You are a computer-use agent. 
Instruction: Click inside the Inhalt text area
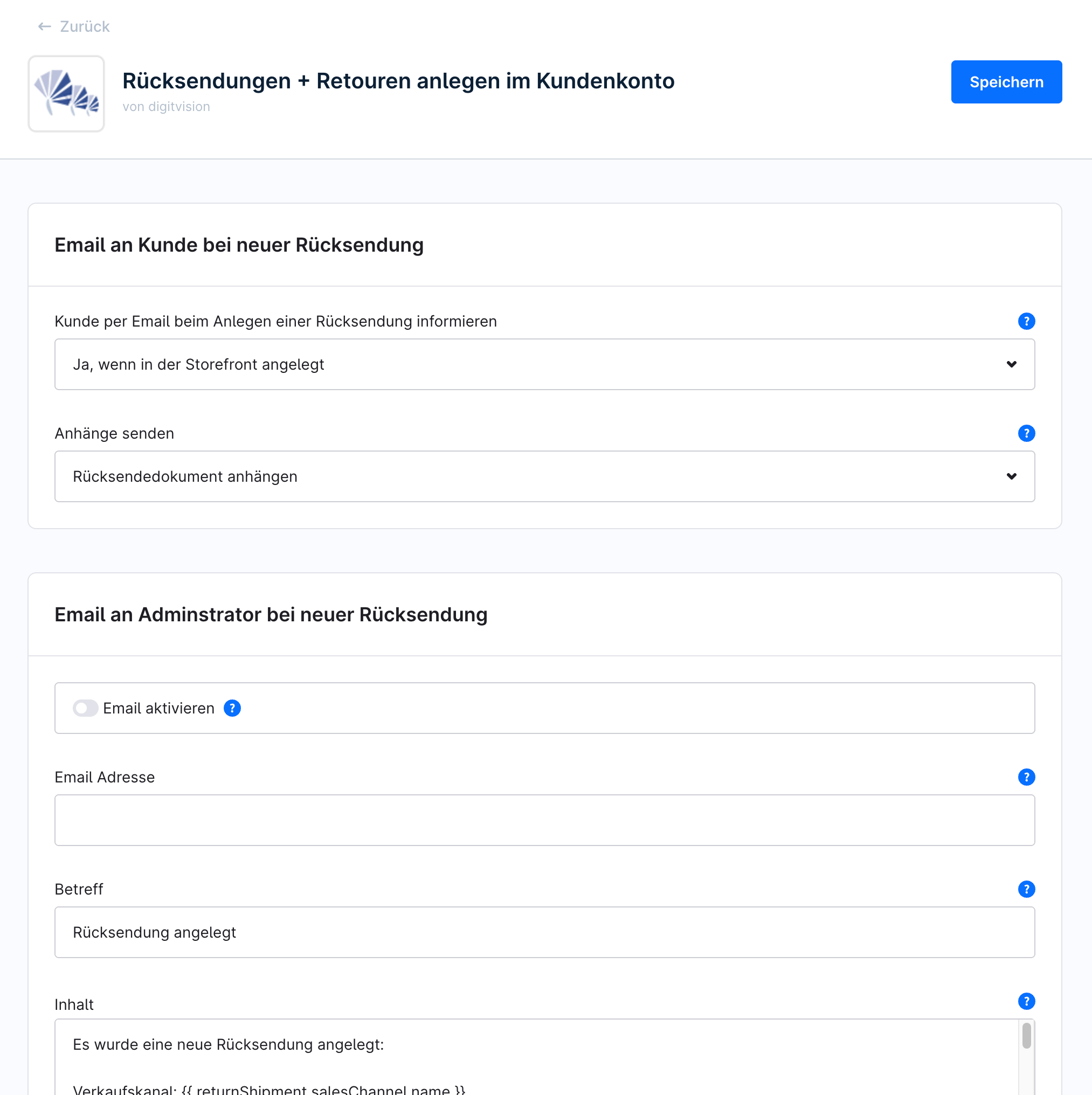[536, 1057]
